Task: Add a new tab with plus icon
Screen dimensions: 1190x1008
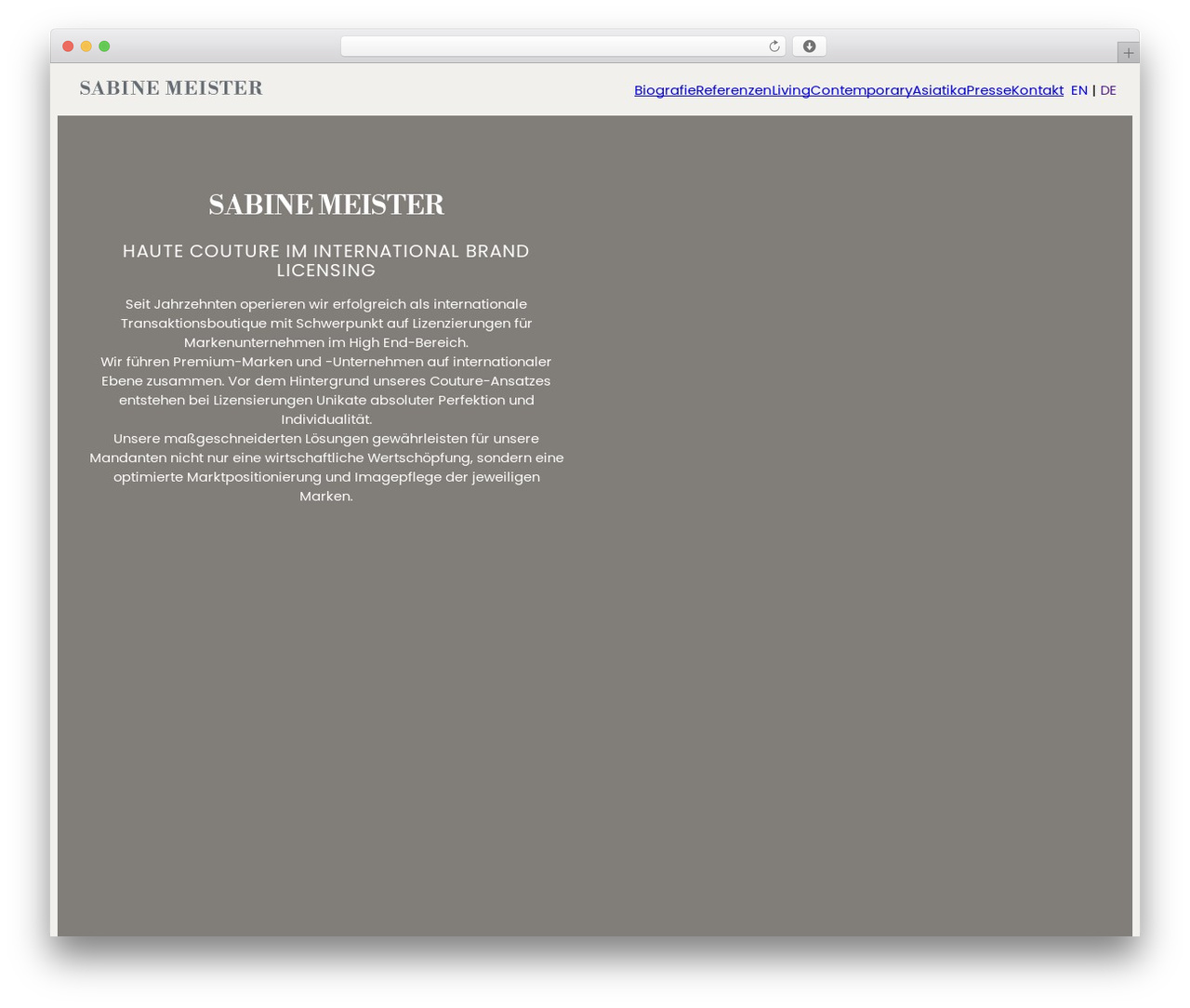Action: 1128,53
